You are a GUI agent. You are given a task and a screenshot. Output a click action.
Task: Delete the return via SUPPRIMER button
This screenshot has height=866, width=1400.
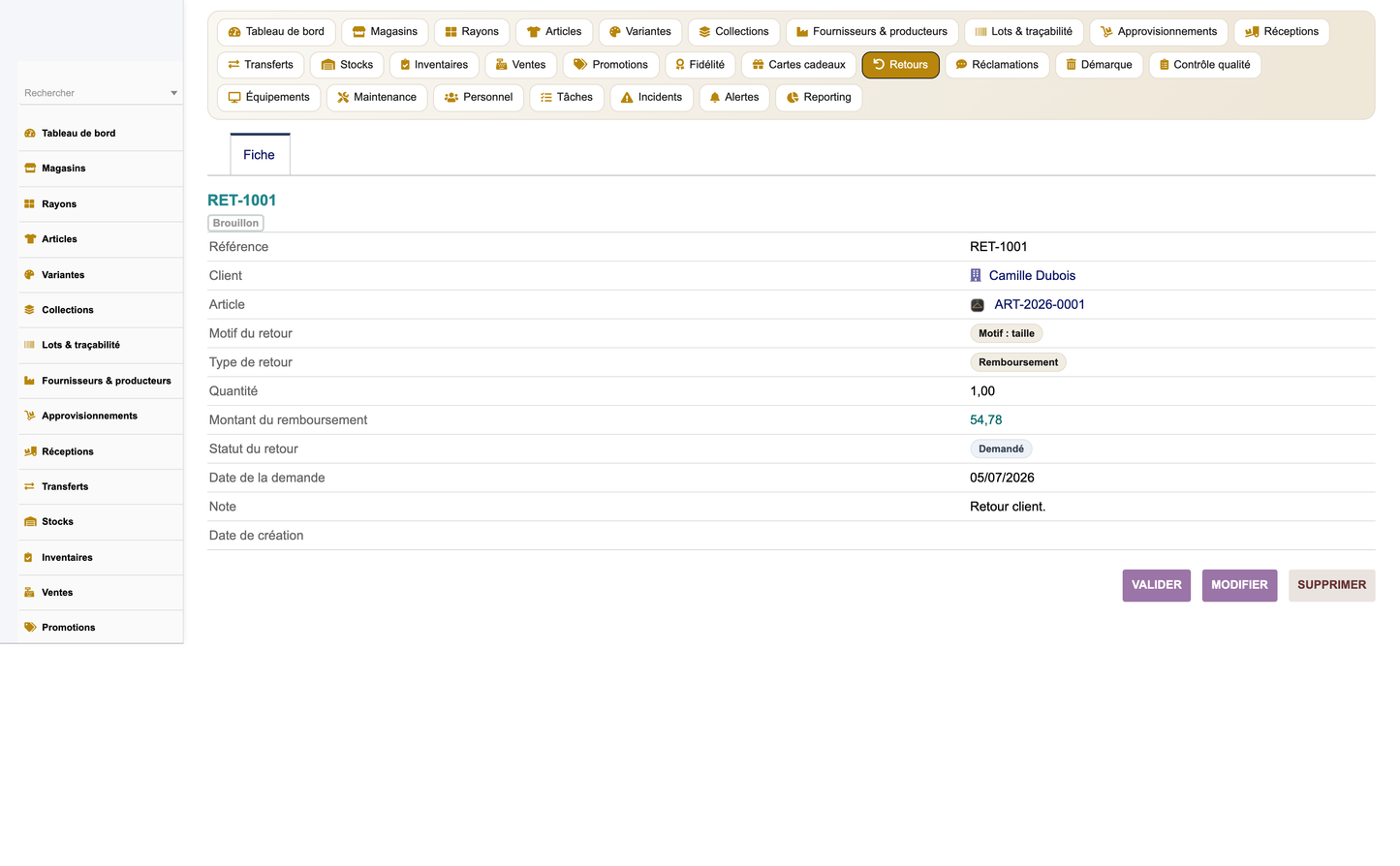coord(1331,586)
